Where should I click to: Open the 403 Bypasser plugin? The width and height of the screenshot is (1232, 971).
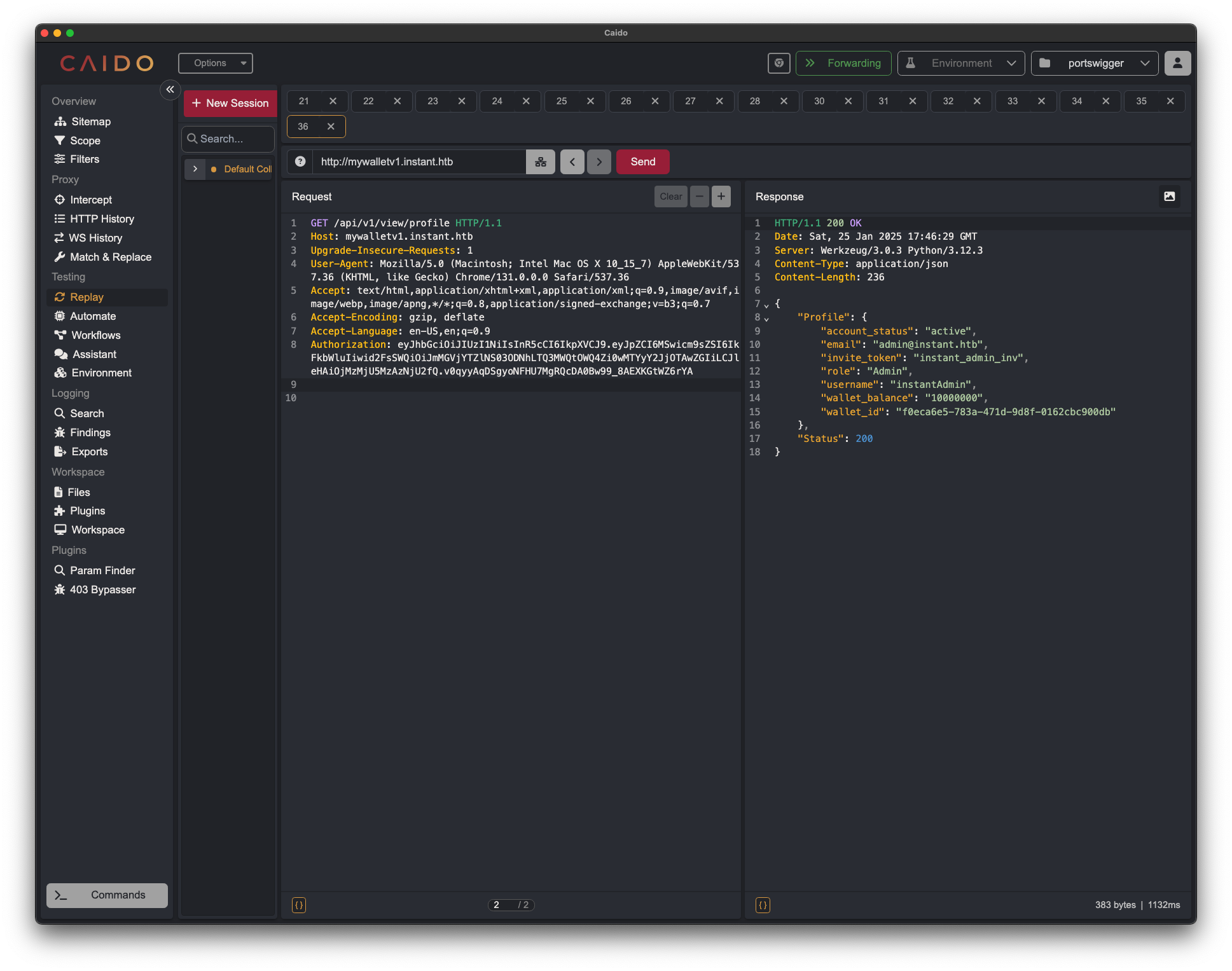click(x=102, y=589)
